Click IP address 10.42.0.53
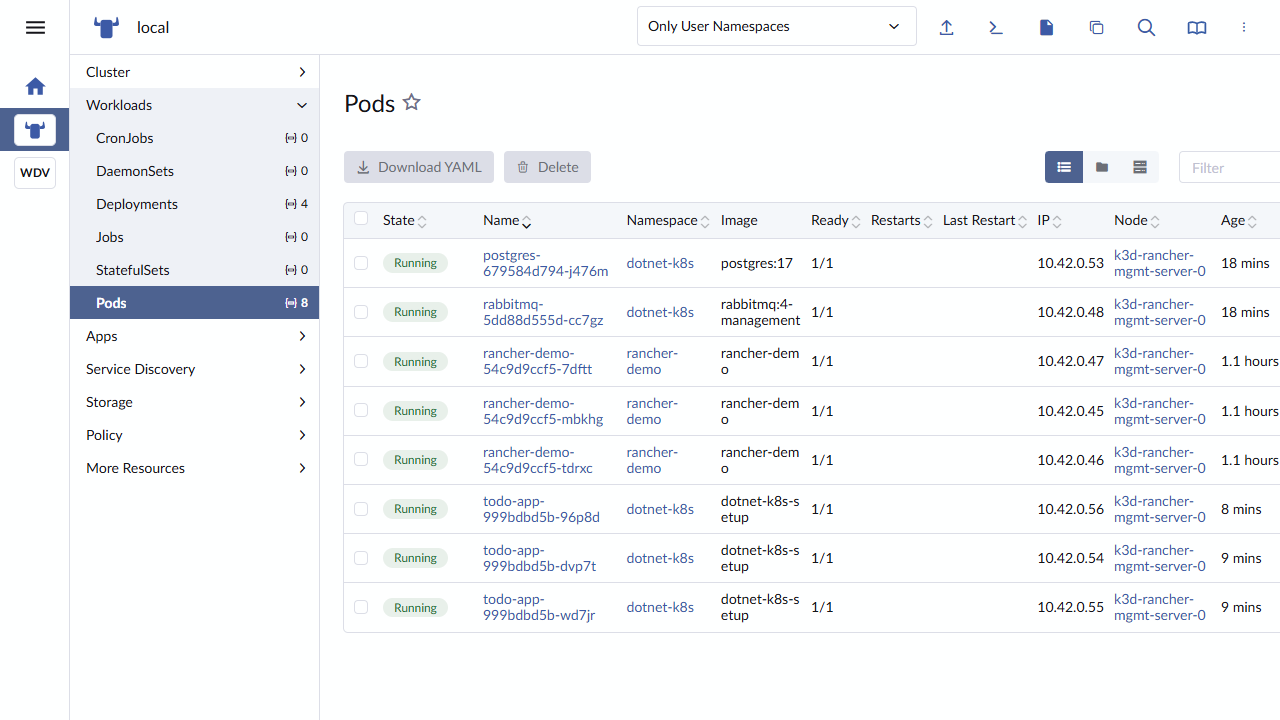 [x=1070, y=263]
